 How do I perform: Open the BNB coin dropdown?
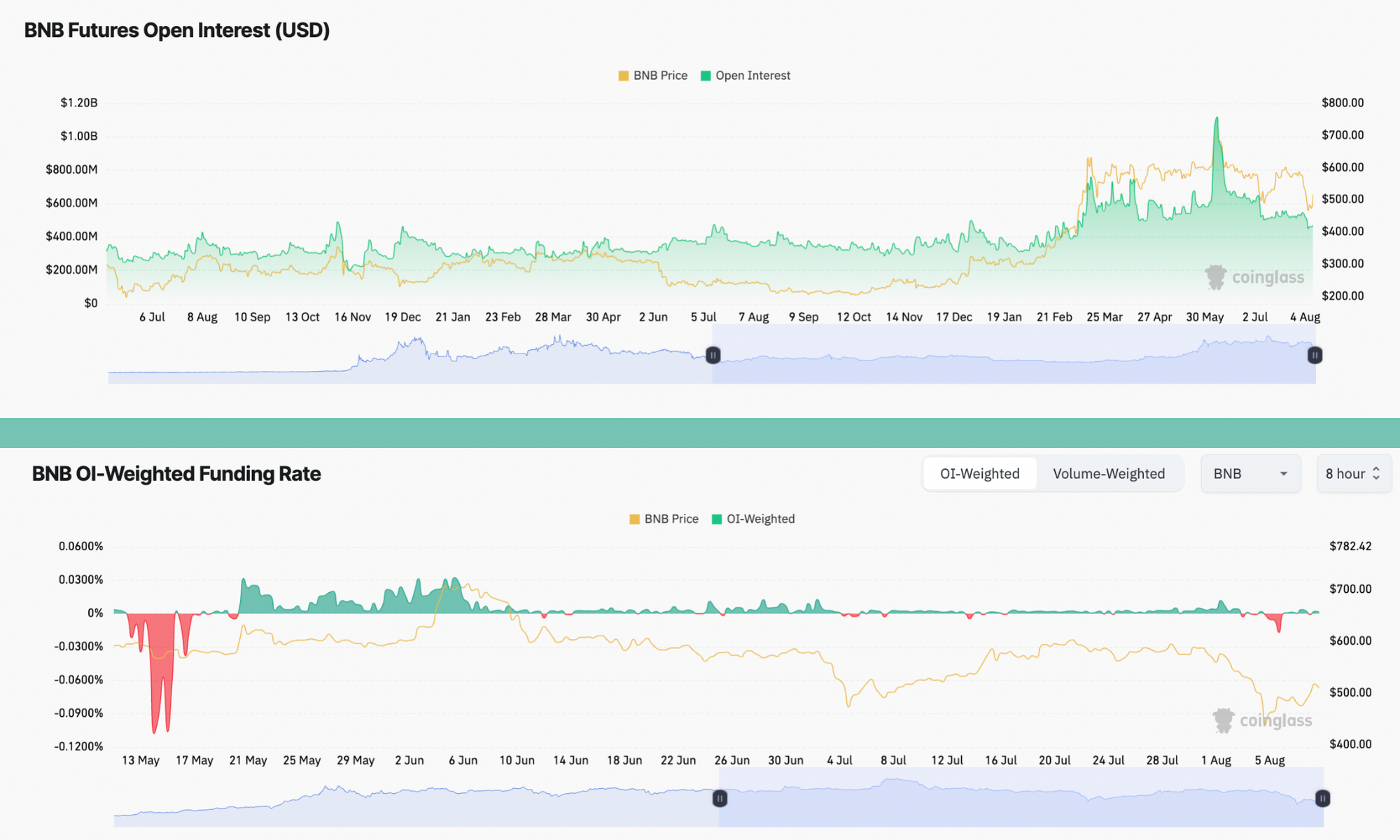pyautogui.click(x=1251, y=474)
